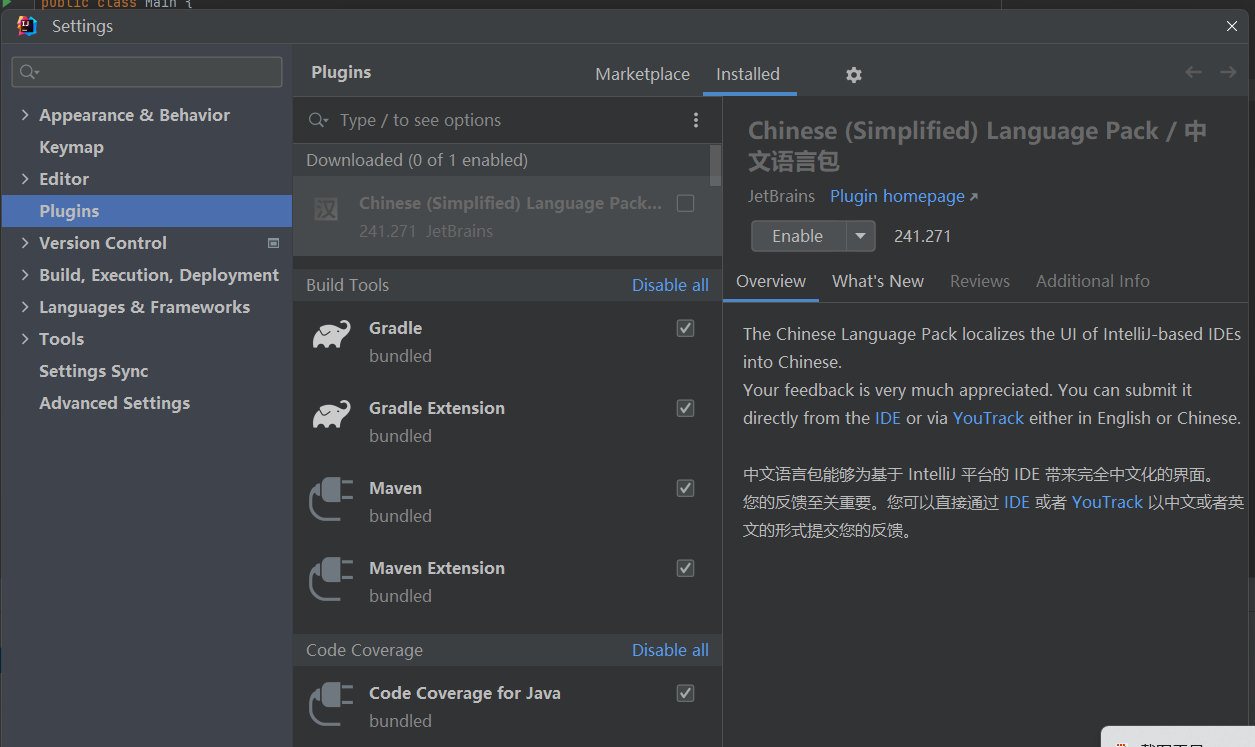Go forward using the right arrow
1255x747 pixels.
pos(1228,72)
